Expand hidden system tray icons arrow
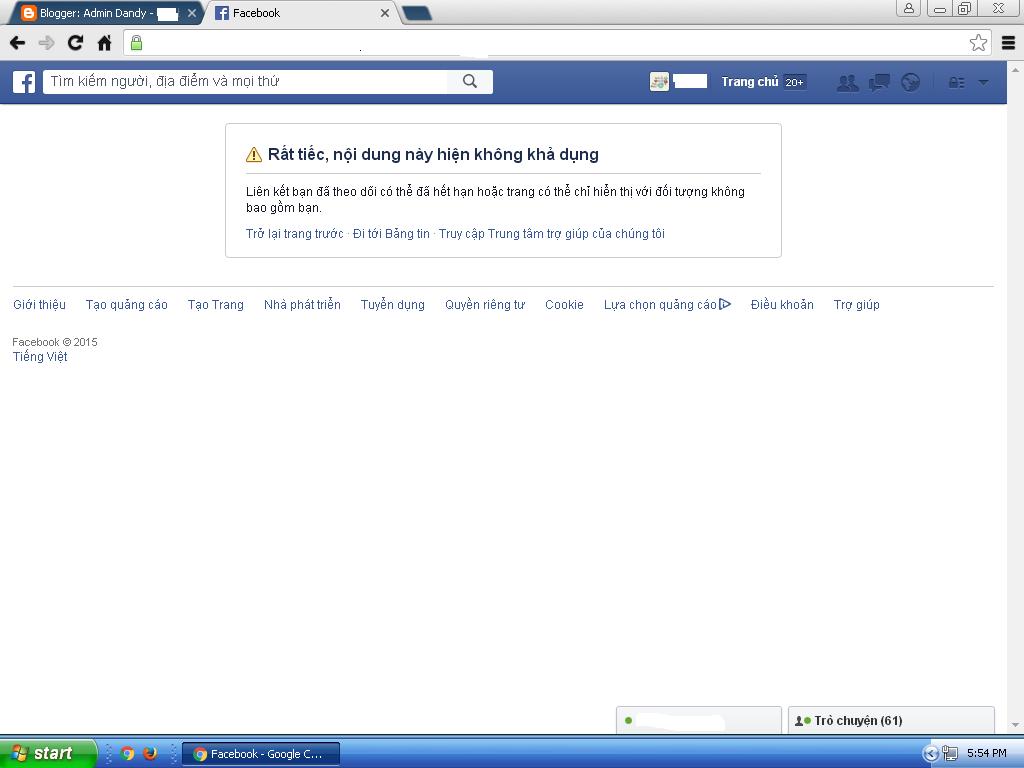Screen dimensions: 1024x768 [x=931, y=754]
